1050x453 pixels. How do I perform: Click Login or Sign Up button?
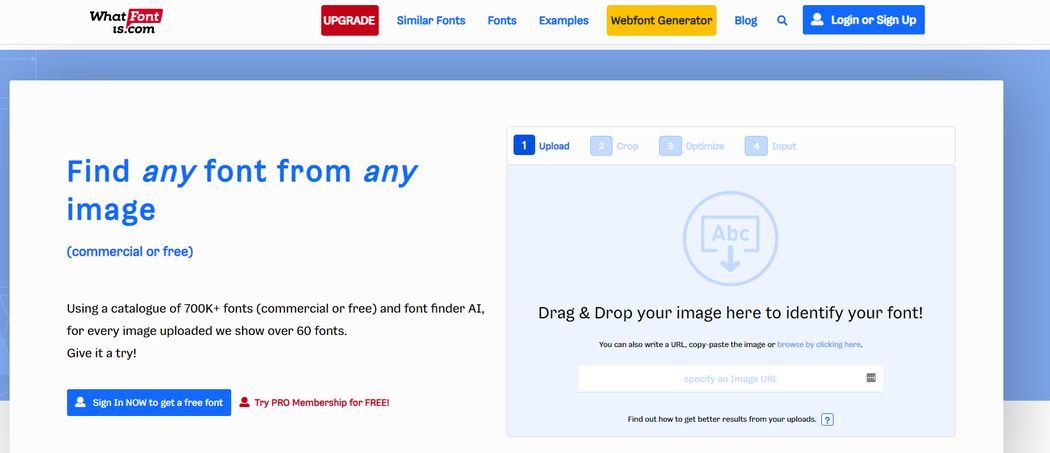(x=863, y=20)
